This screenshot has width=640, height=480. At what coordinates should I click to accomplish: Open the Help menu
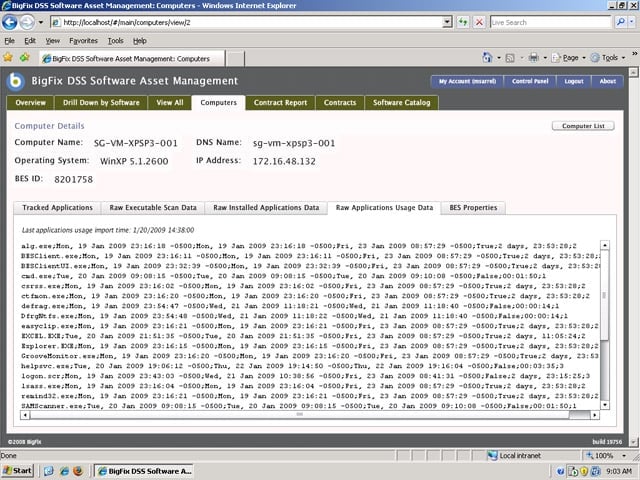point(140,41)
